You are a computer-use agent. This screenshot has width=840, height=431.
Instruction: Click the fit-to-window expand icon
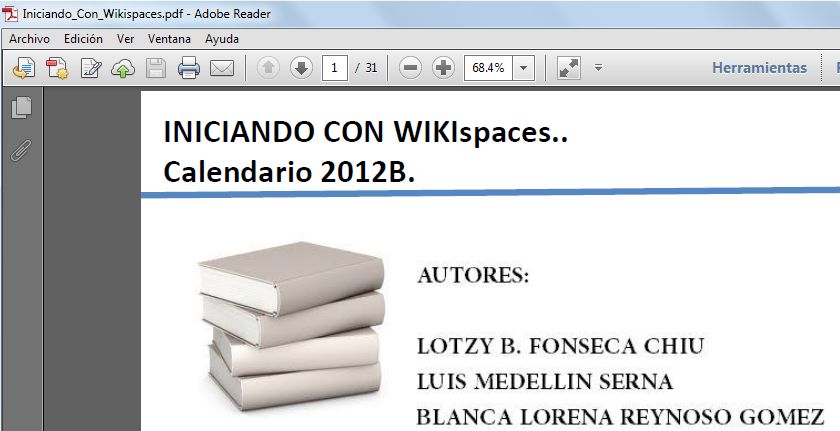(x=568, y=68)
